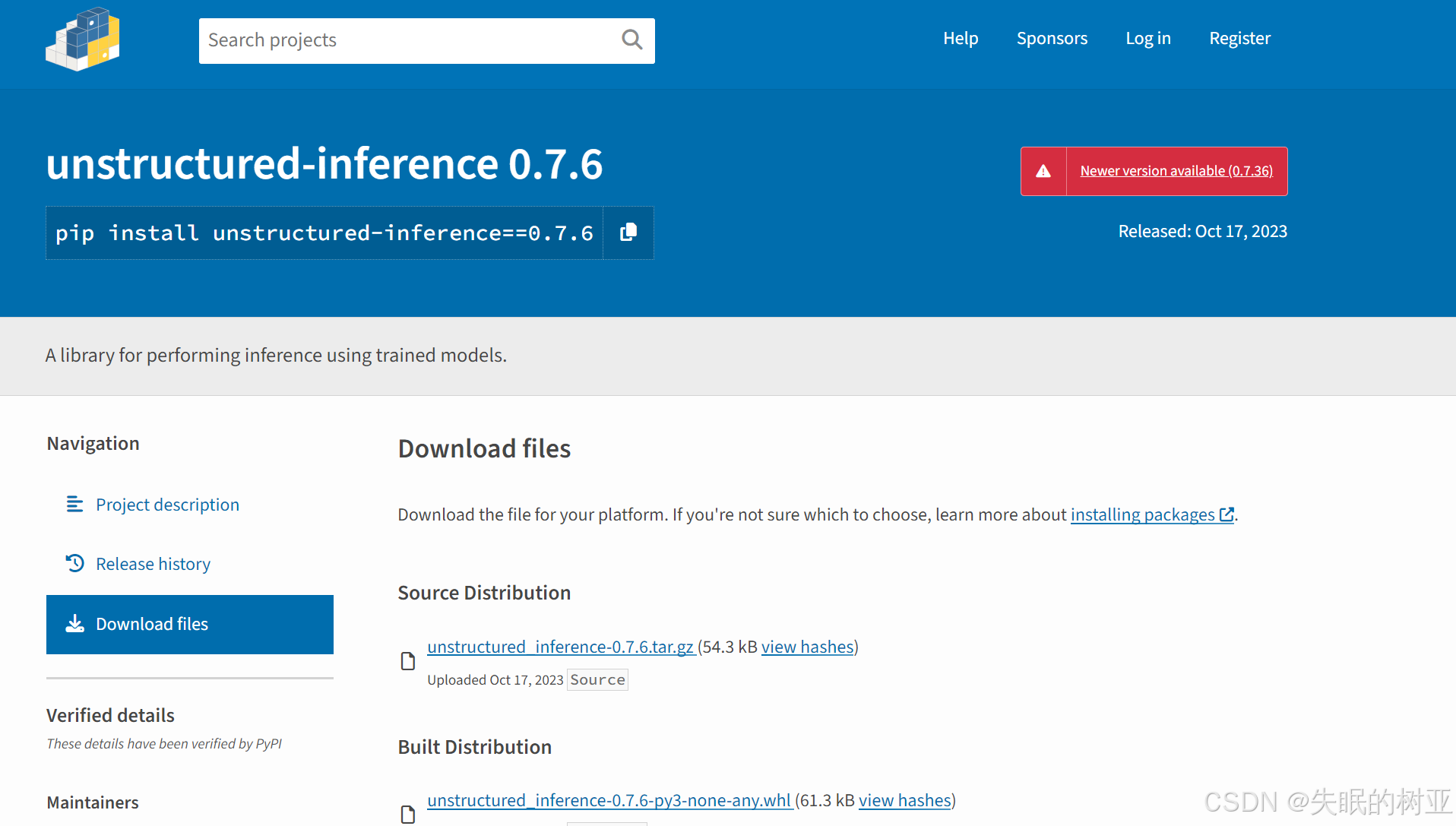Open the Sponsors page

pos(1052,38)
